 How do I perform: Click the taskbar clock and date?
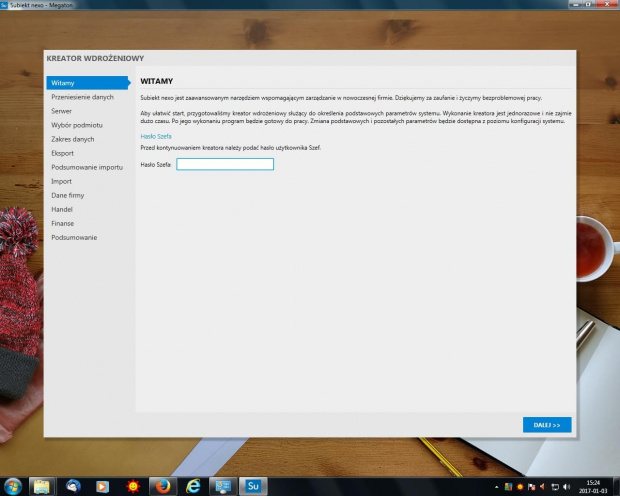click(593, 486)
